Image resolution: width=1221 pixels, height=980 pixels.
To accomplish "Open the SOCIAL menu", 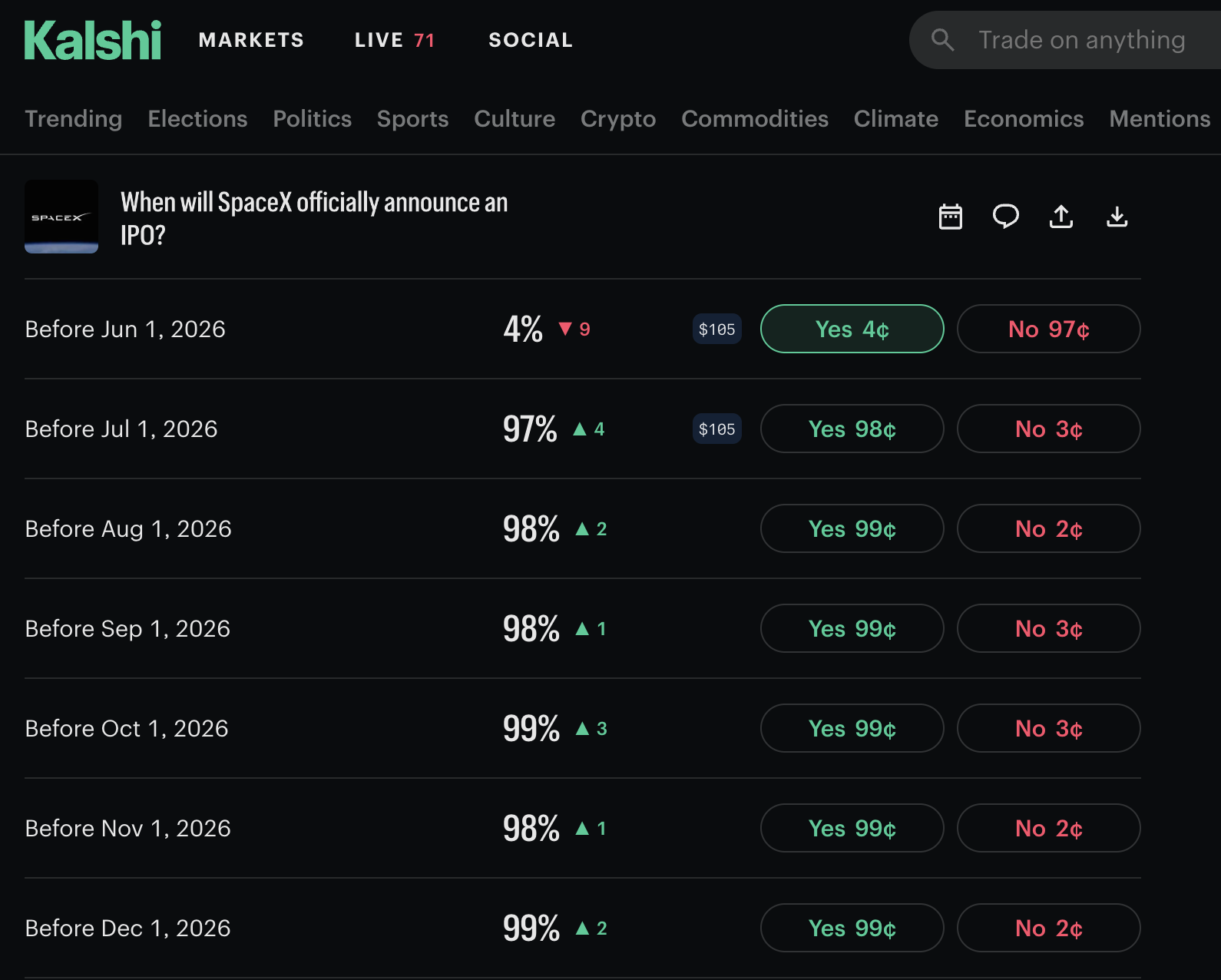I will click(x=531, y=40).
